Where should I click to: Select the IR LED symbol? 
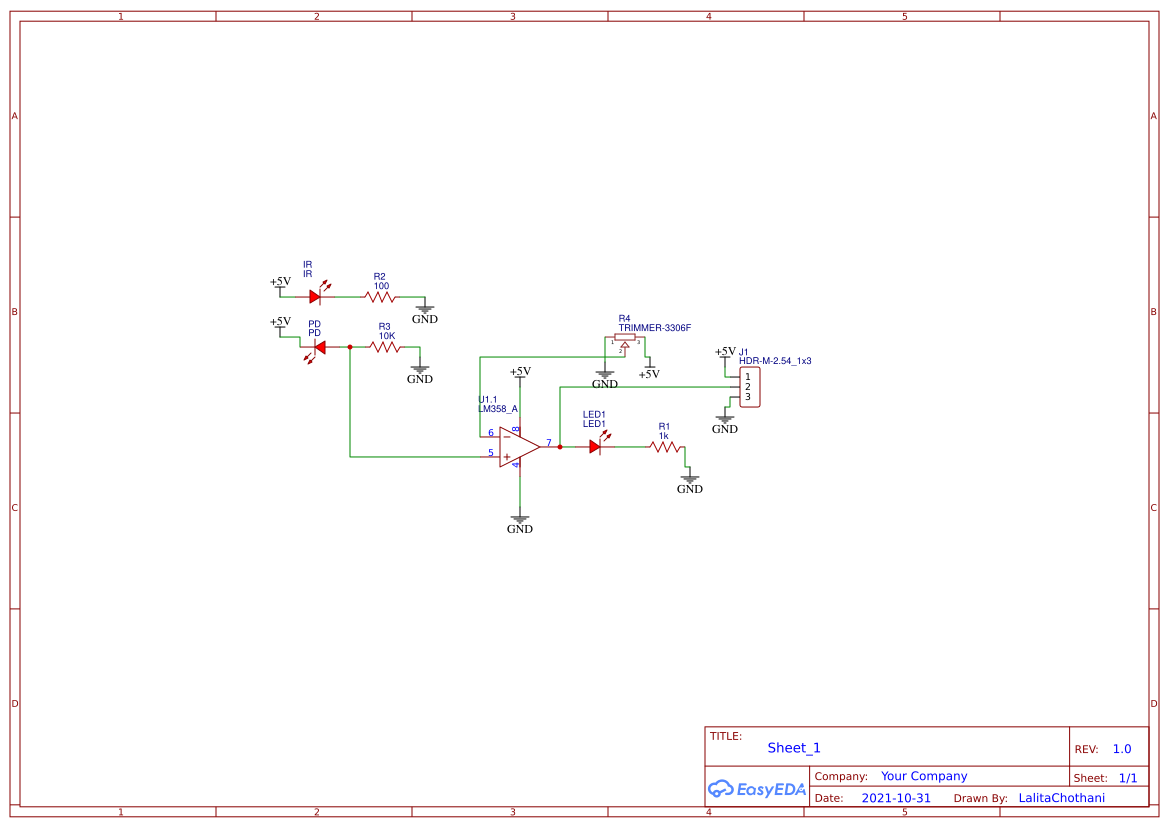point(316,296)
